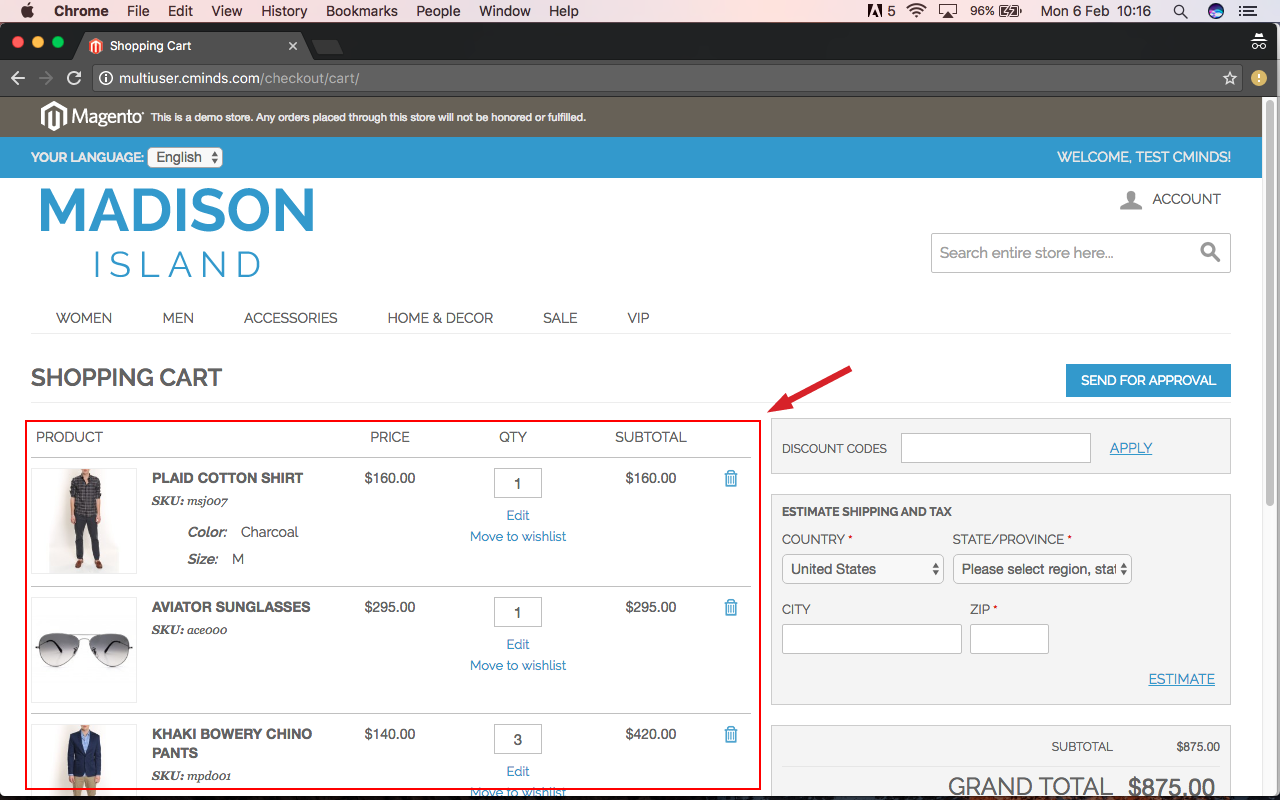Viewport: 1280px width, 800px height.
Task: Open the Khaki Bowery Chino Pants product link
Action: [x=232, y=743]
